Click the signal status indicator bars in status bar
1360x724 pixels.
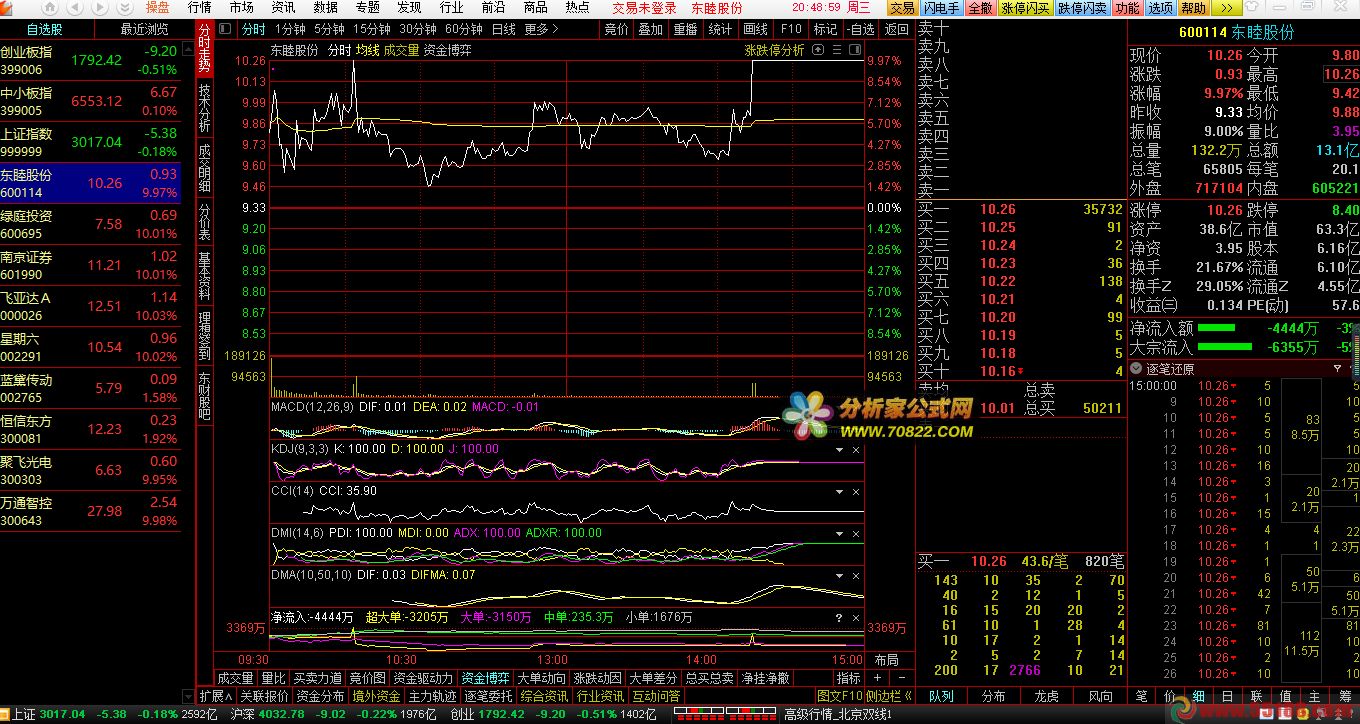pyautogui.click(x=723, y=714)
